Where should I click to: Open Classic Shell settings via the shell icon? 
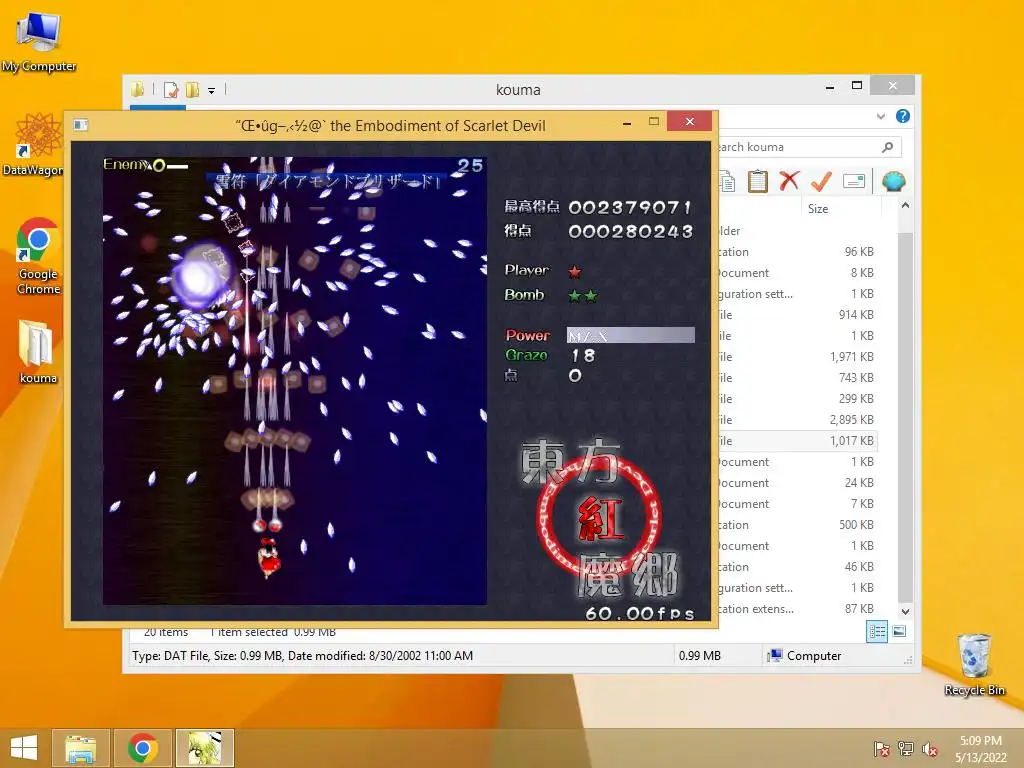[893, 181]
